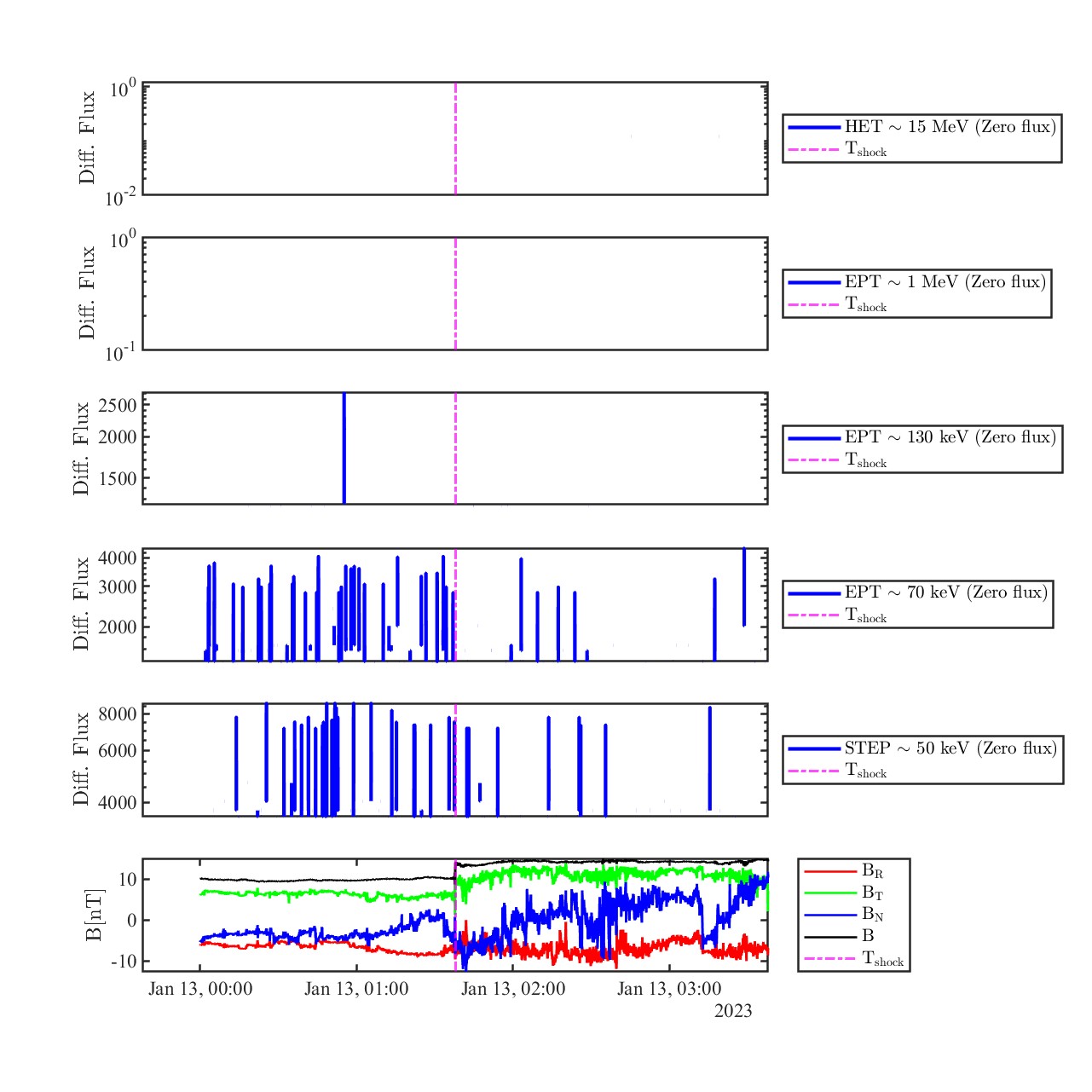Select the blue B_N legend entry
The height and width of the screenshot is (1092, 1092).
point(871,915)
